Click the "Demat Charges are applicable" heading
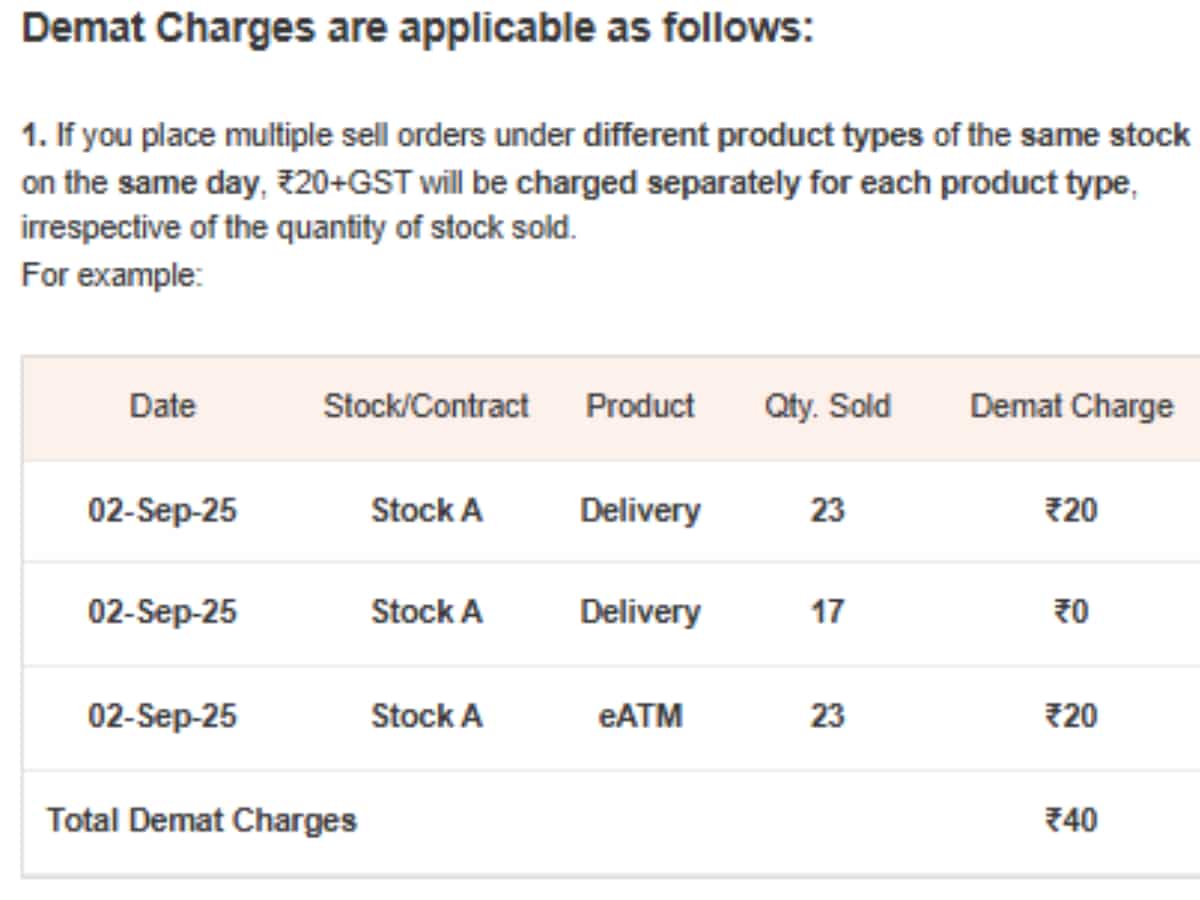 pyautogui.click(x=417, y=28)
